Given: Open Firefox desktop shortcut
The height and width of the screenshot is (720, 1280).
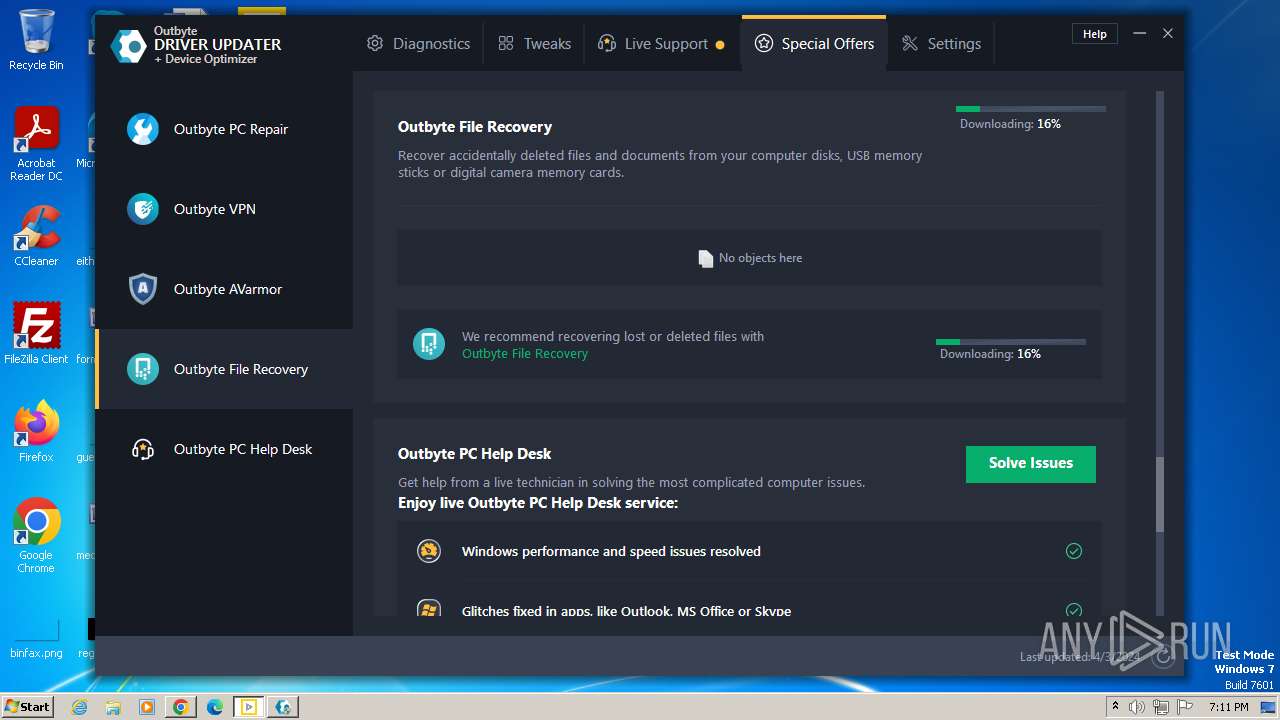Looking at the screenshot, I should (36, 432).
